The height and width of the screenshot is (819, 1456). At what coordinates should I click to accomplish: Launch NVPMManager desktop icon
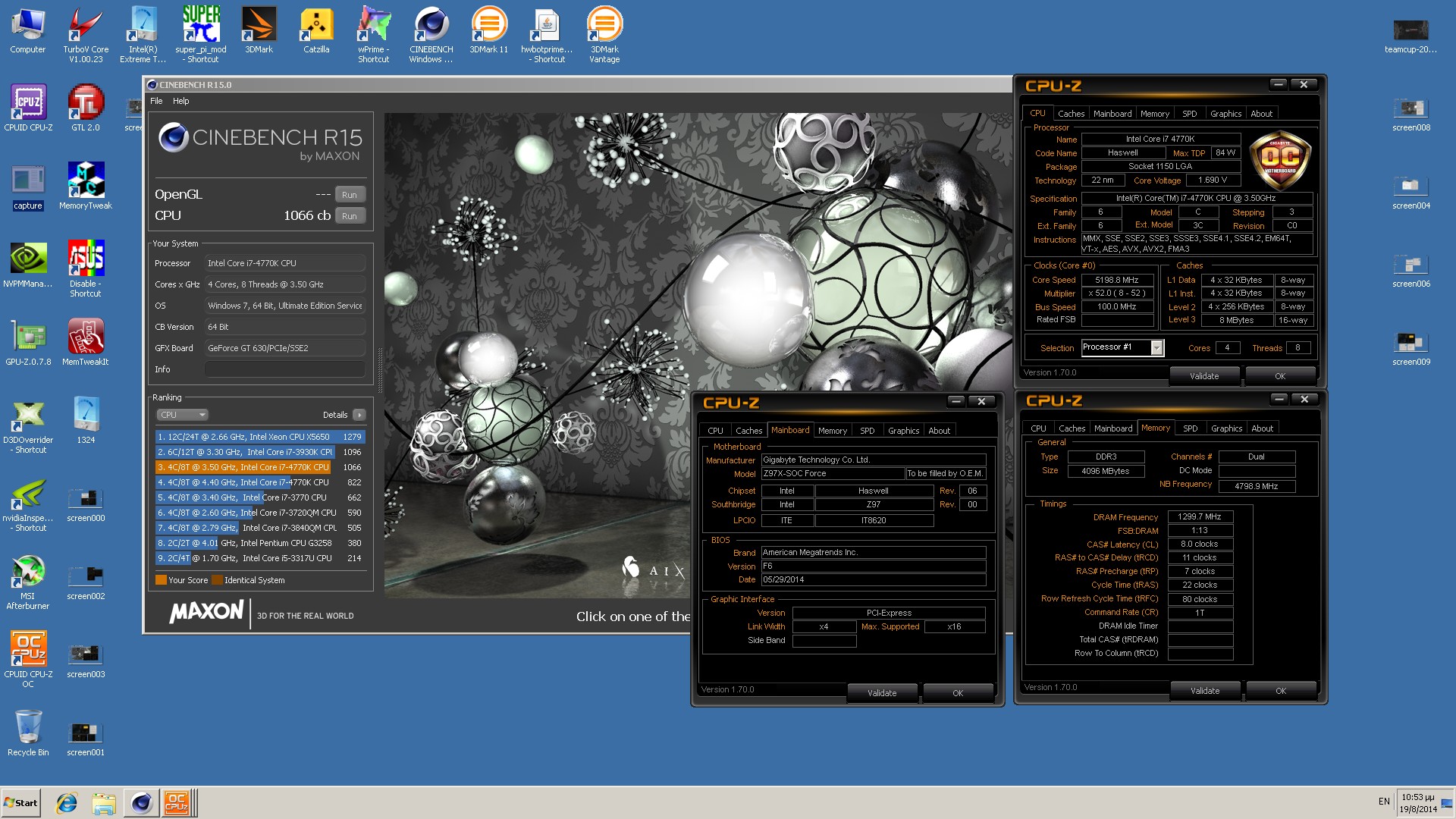(x=28, y=265)
